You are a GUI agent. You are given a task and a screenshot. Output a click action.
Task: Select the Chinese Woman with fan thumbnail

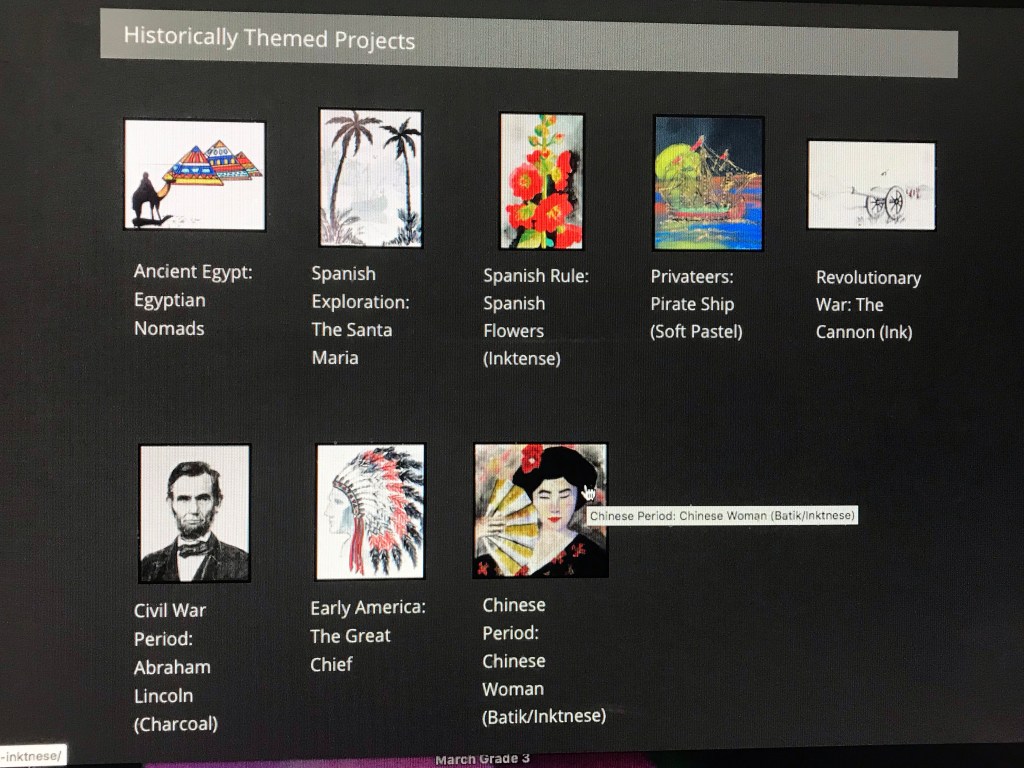click(x=540, y=511)
